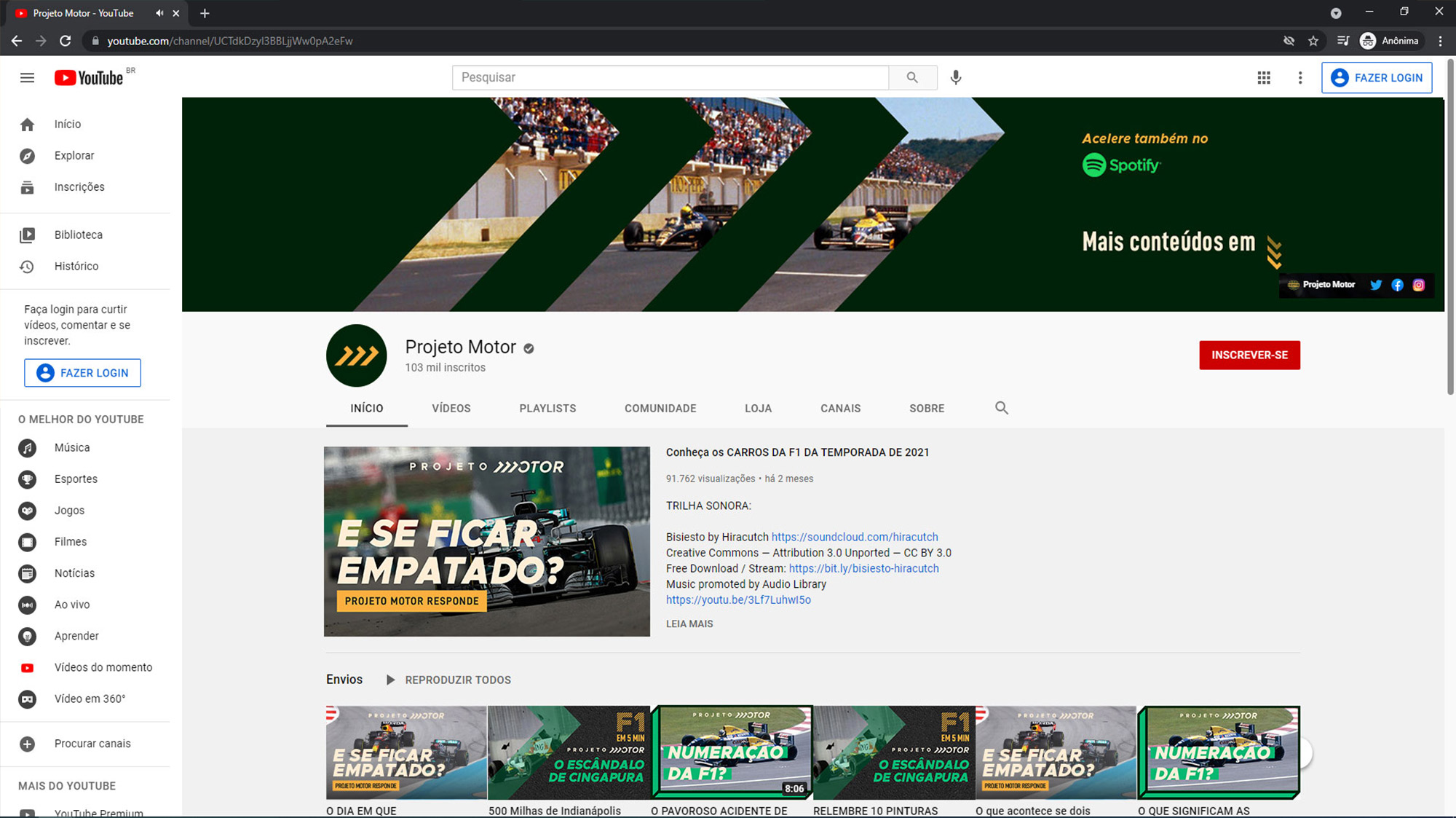This screenshot has width=1456, height=818.
Task: Click the YouTube logo
Action: [89, 78]
